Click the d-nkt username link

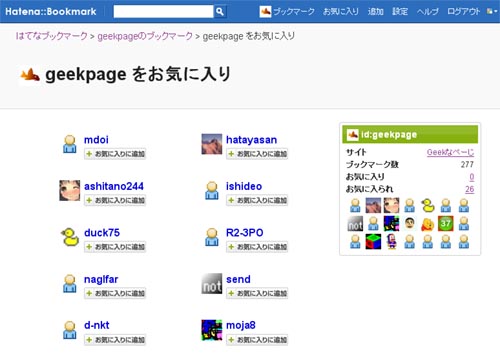(97, 325)
